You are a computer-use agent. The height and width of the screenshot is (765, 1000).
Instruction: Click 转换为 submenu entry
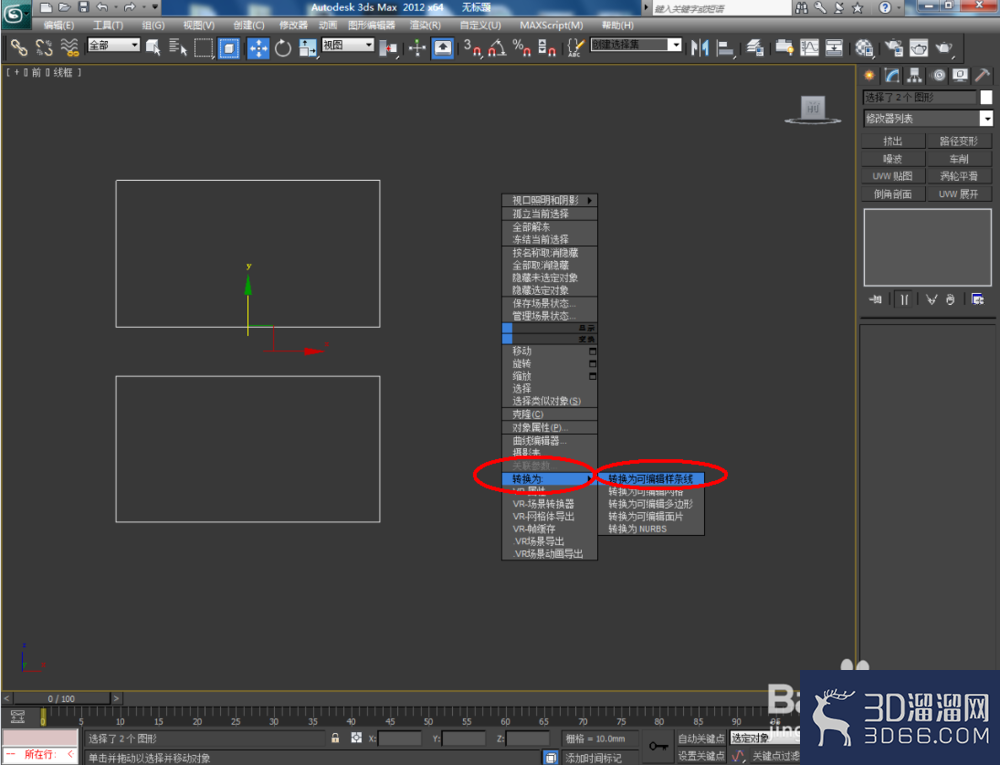click(x=550, y=479)
